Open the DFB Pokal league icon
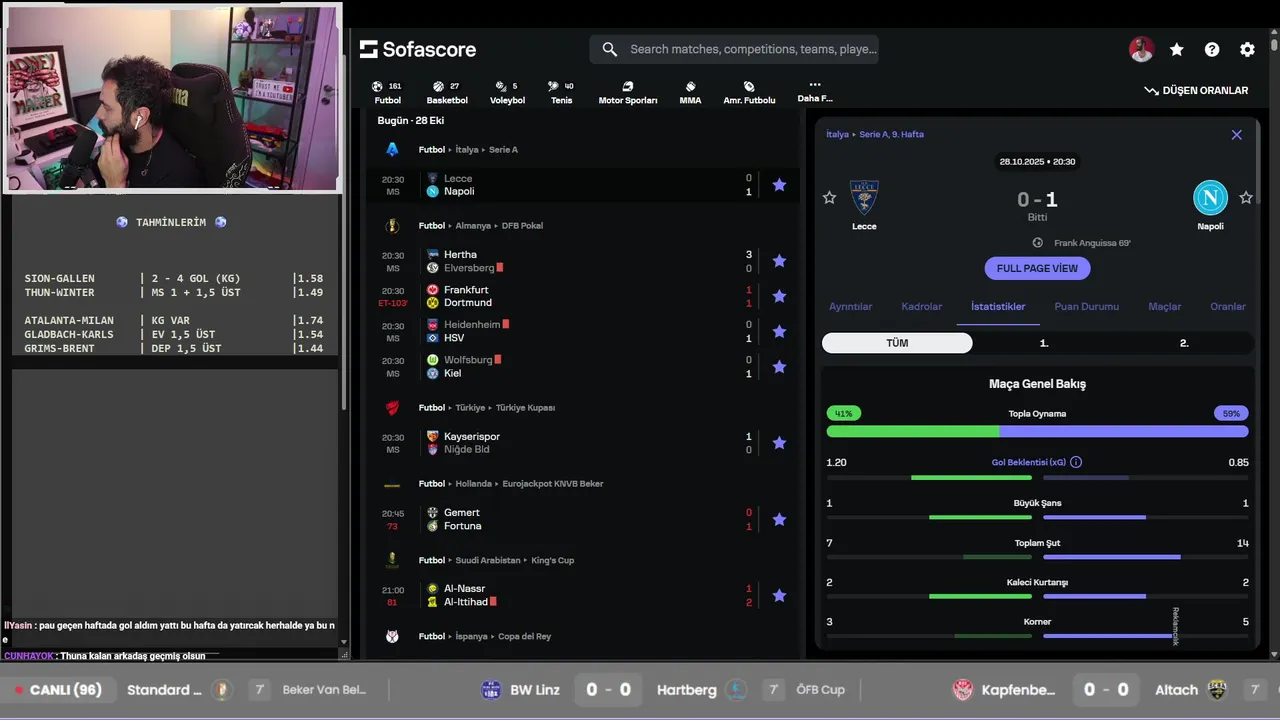The height and width of the screenshot is (720, 1280). [392, 226]
